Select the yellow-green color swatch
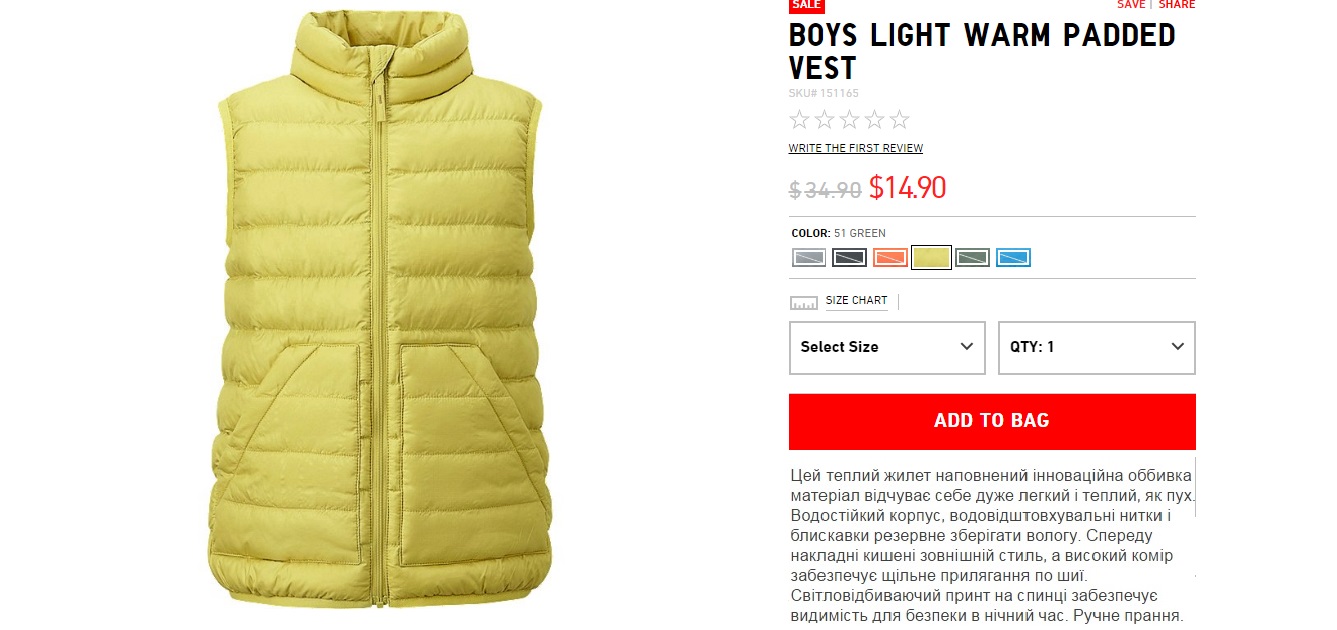This screenshot has width=1337, height=630. (931, 258)
